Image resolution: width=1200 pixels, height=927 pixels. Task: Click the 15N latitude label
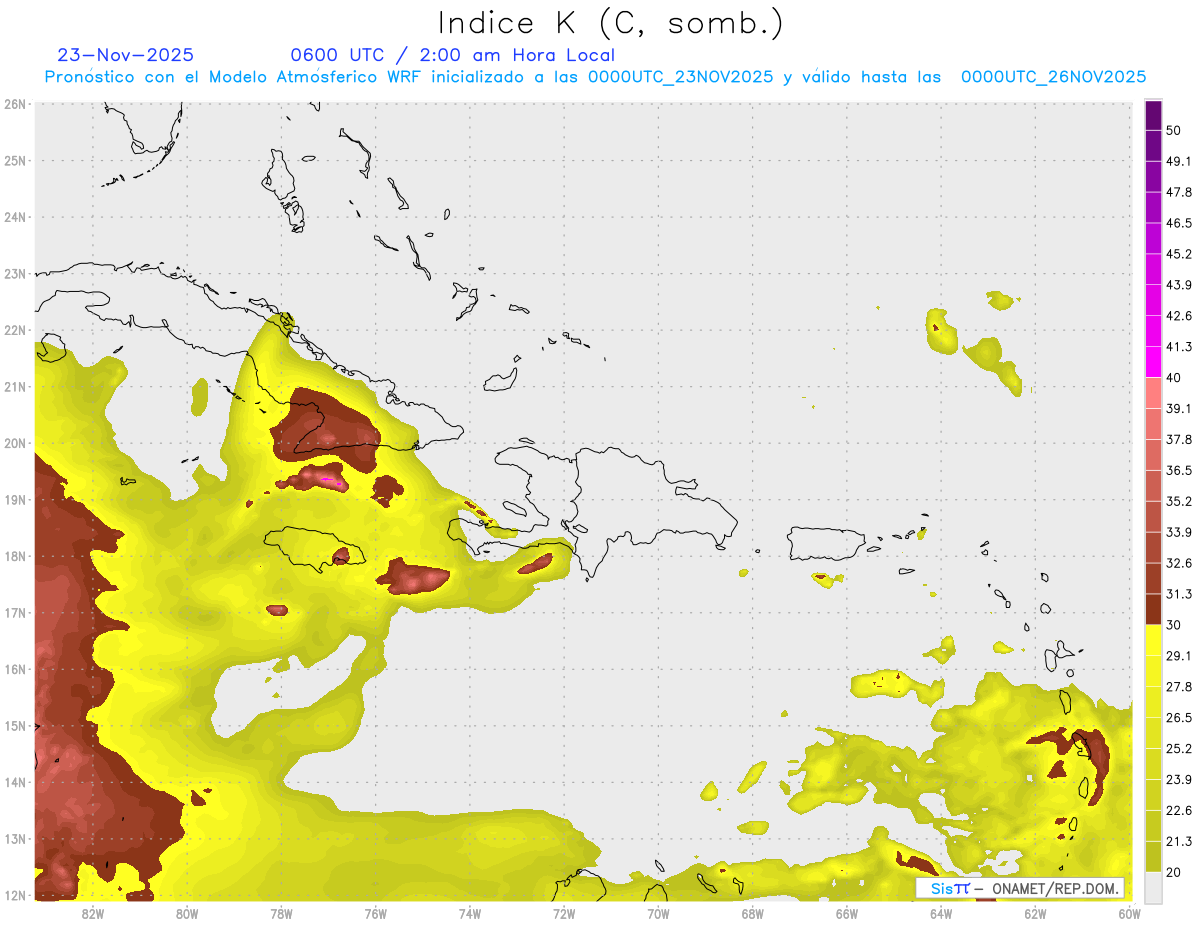(x=15, y=726)
